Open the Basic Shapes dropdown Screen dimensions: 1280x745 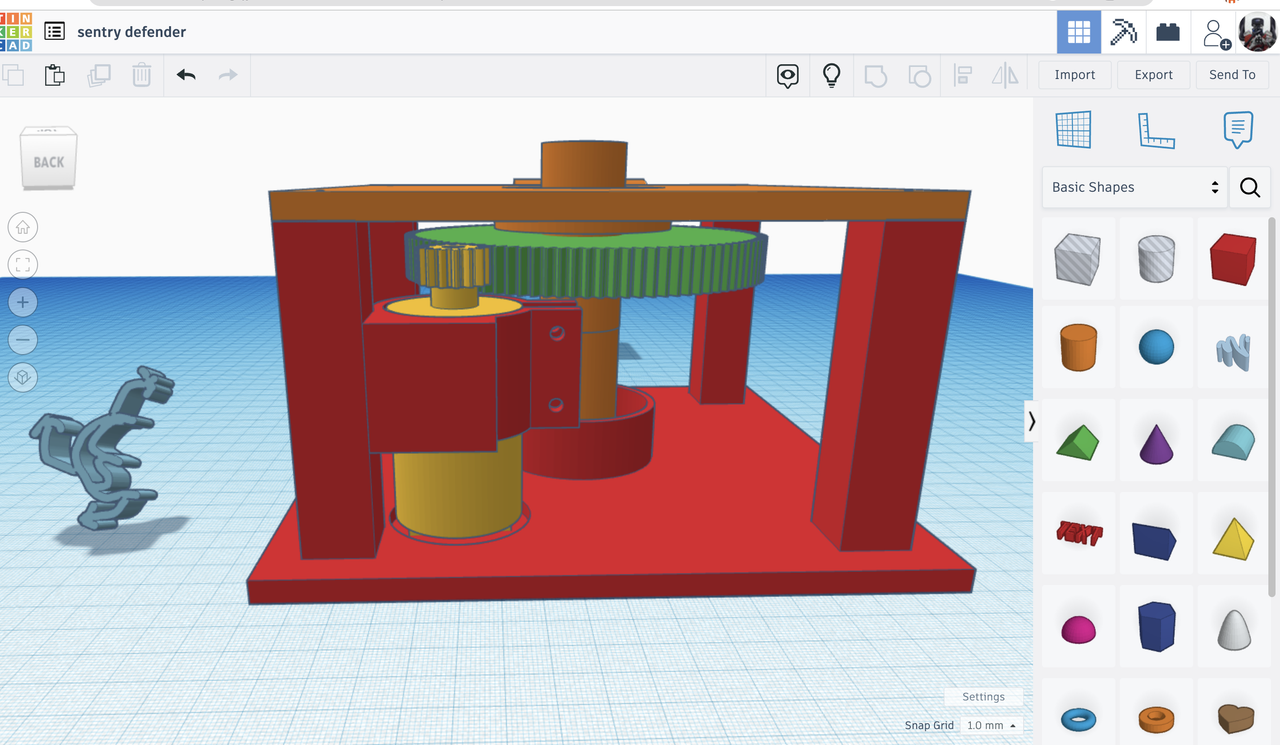click(x=1135, y=187)
